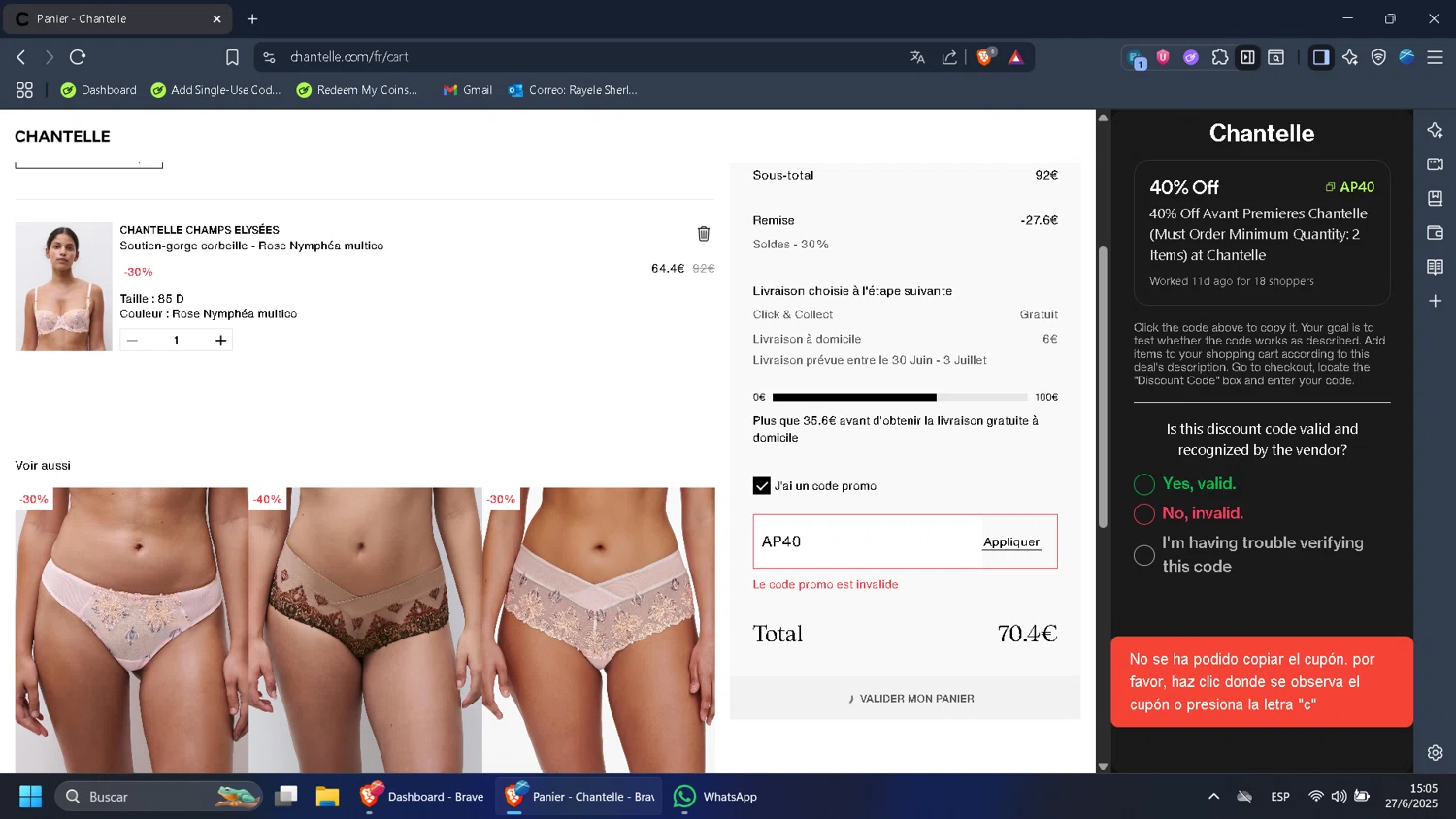Open the -40% suggested panty image

(365, 630)
